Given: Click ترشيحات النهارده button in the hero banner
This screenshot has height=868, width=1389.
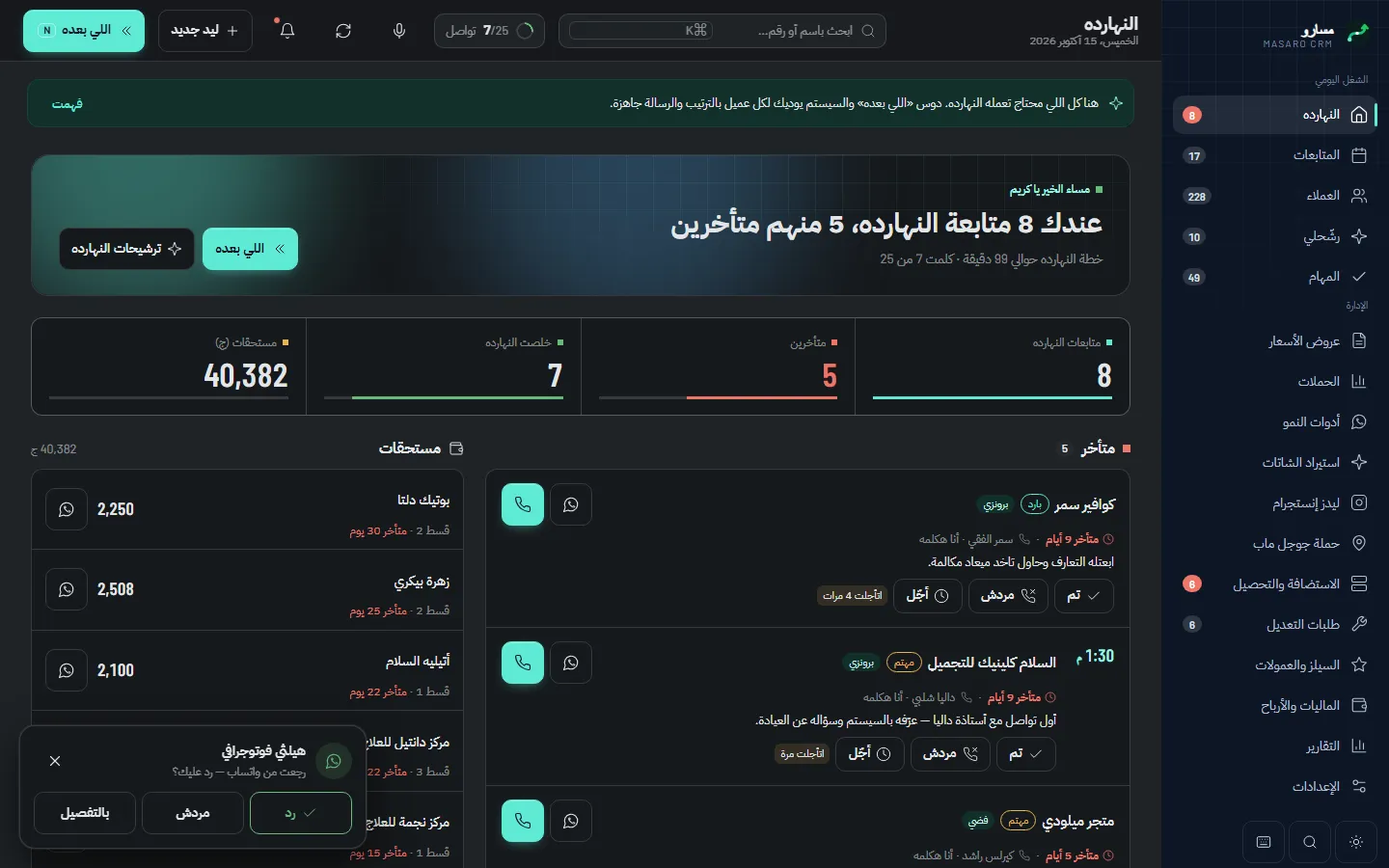Looking at the screenshot, I should pyautogui.click(x=126, y=249).
